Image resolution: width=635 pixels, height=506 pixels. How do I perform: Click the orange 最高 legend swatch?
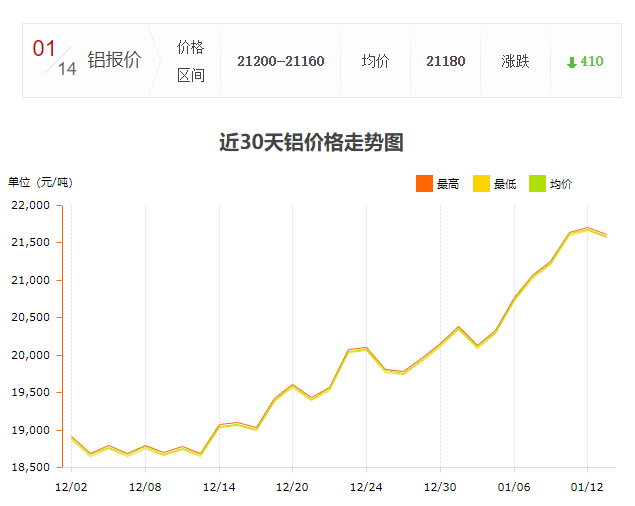click(x=424, y=184)
